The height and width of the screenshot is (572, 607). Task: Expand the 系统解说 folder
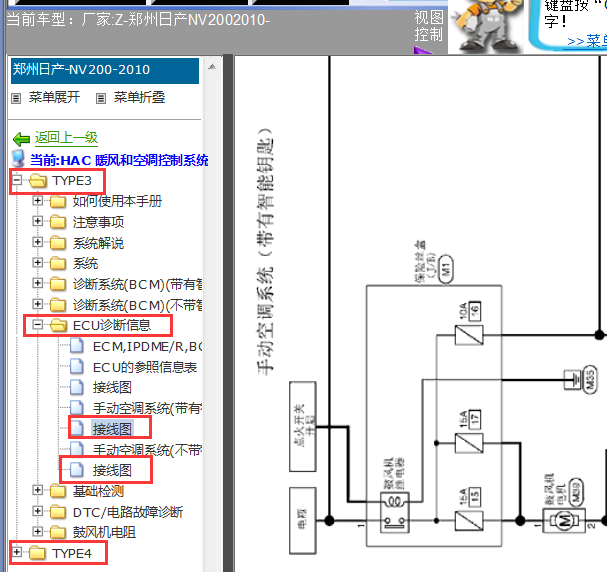38,242
